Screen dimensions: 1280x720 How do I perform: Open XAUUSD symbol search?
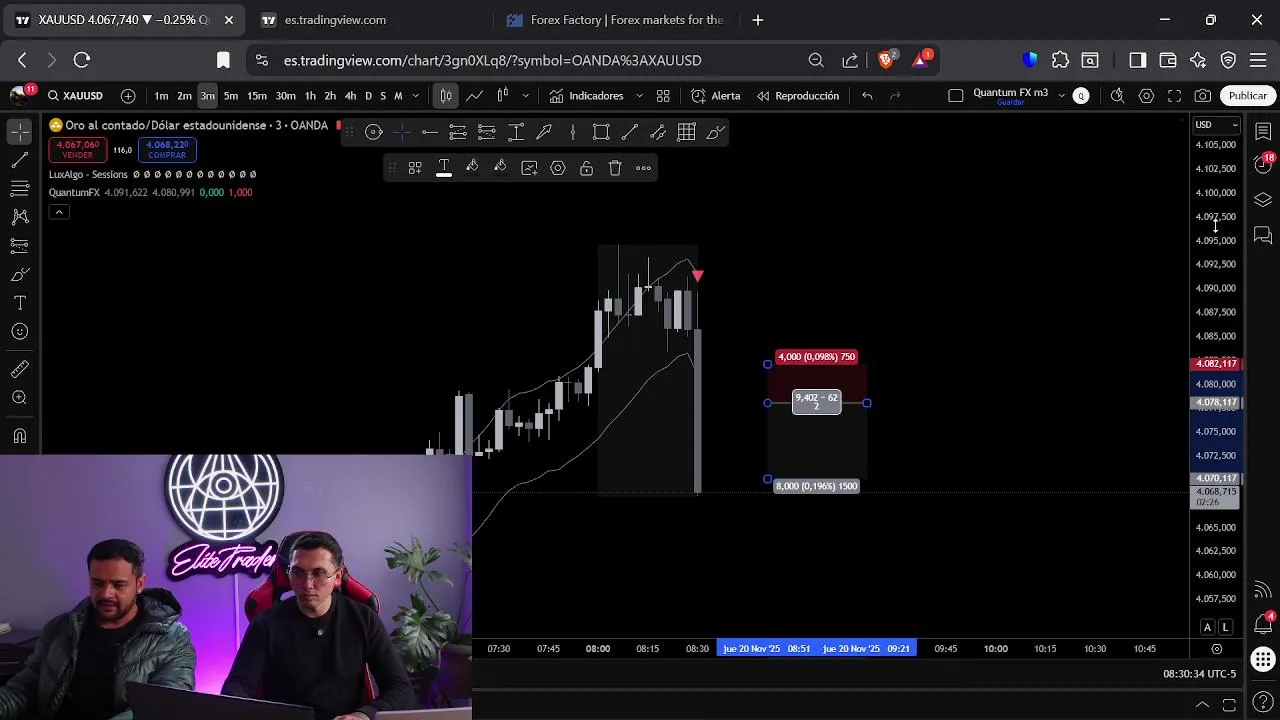point(76,96)
